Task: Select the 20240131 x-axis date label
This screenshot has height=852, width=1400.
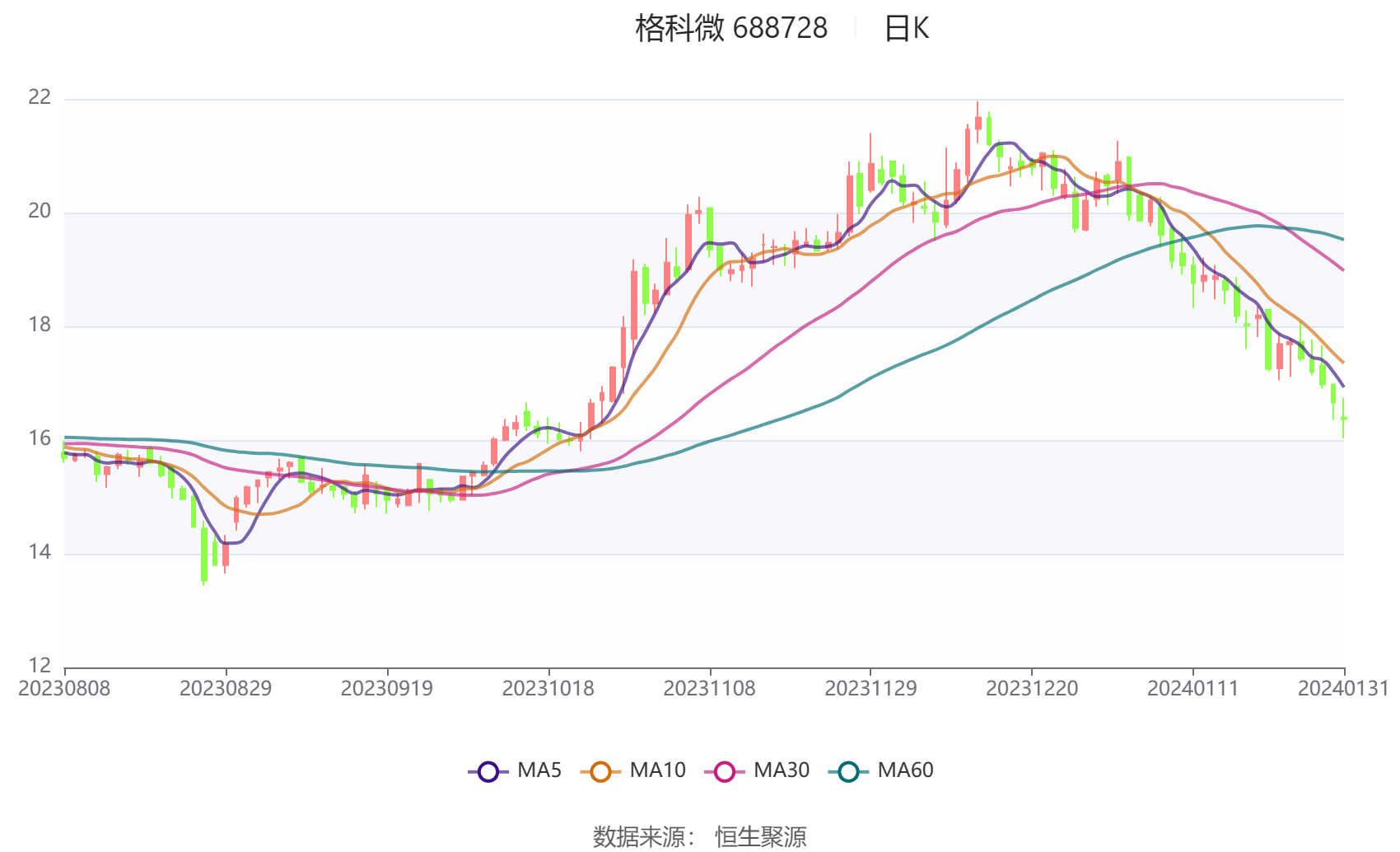Action: (x=1343, y=688)
